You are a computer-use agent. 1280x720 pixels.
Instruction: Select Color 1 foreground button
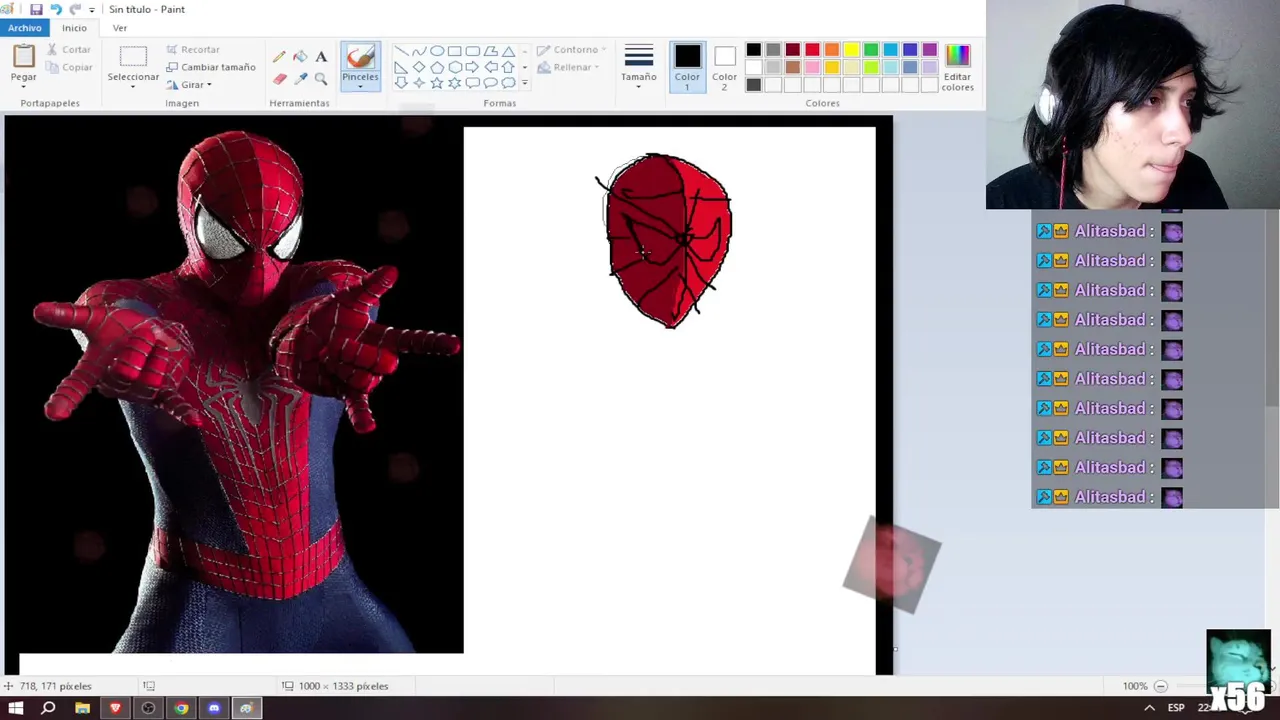(687, 67)
